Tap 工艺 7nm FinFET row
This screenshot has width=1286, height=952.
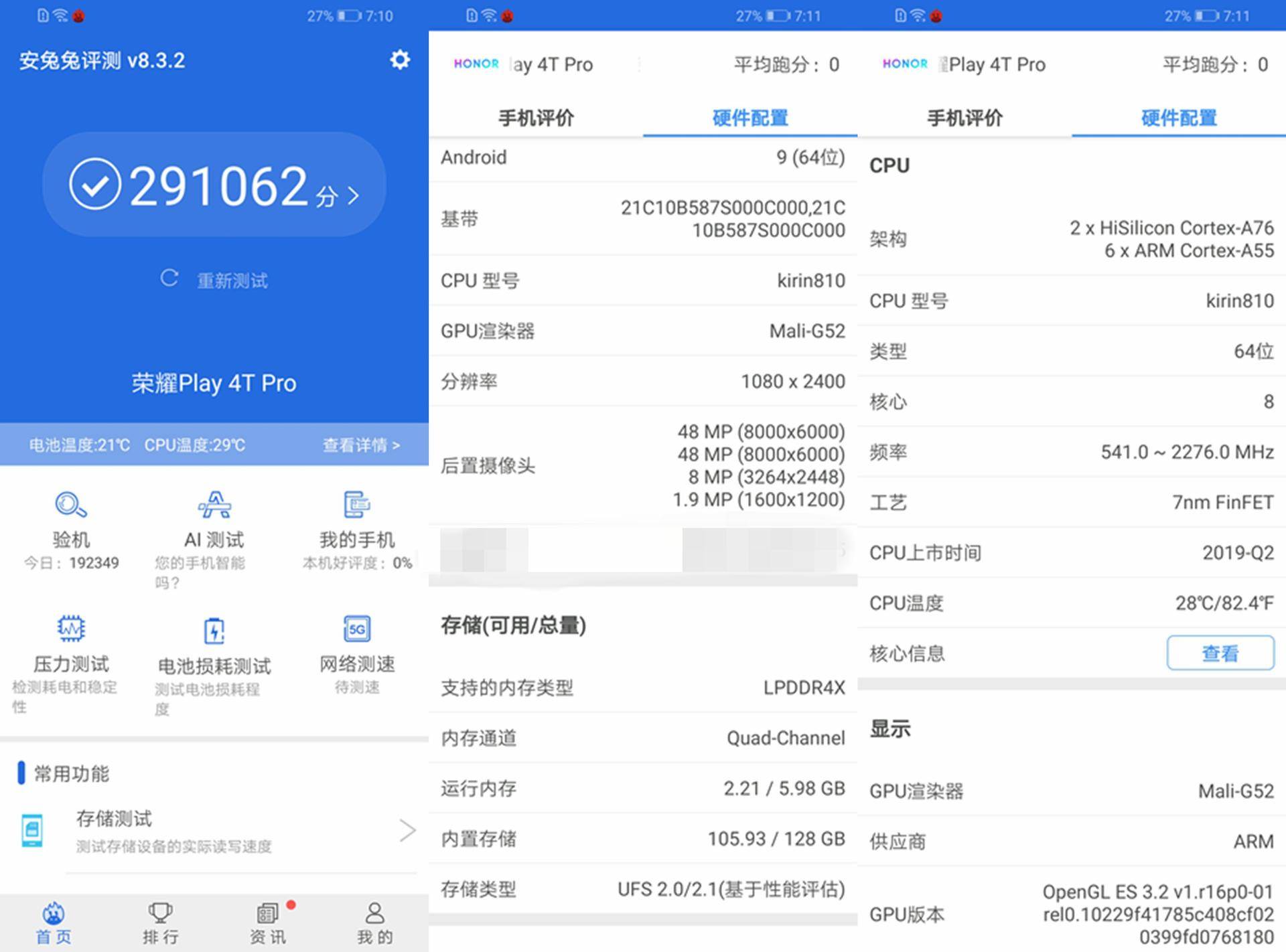coord(1072,502)
